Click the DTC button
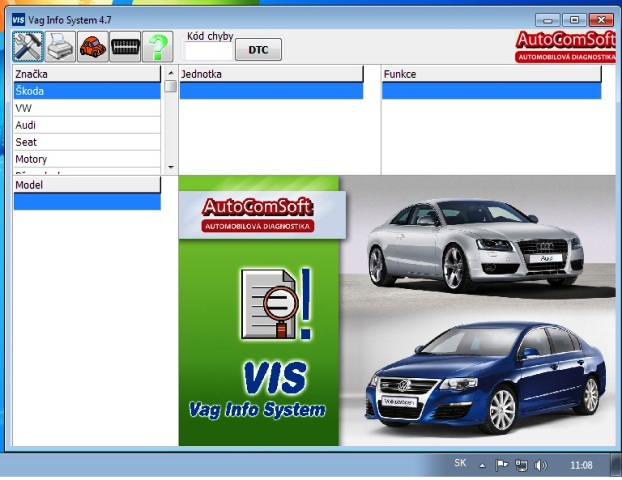Image resolution: width=622 pixels, height=480 pixels. (258, 50)
